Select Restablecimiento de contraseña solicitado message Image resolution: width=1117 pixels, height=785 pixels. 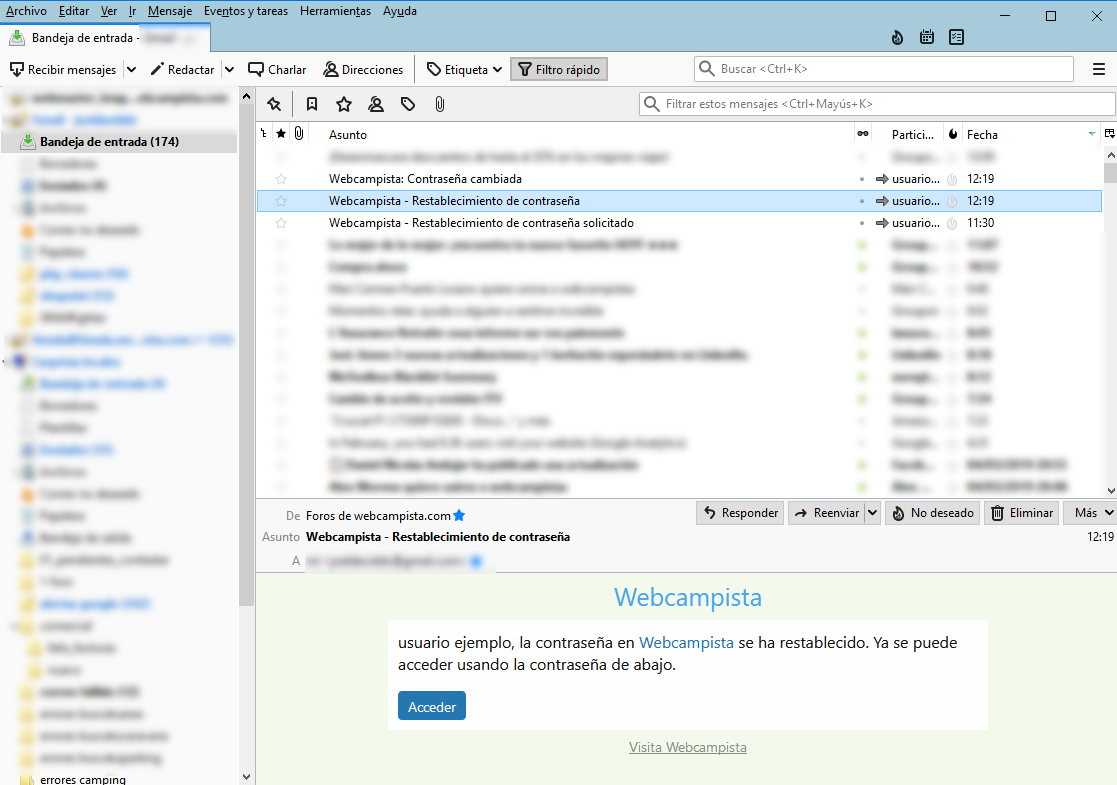coord(481,223)
